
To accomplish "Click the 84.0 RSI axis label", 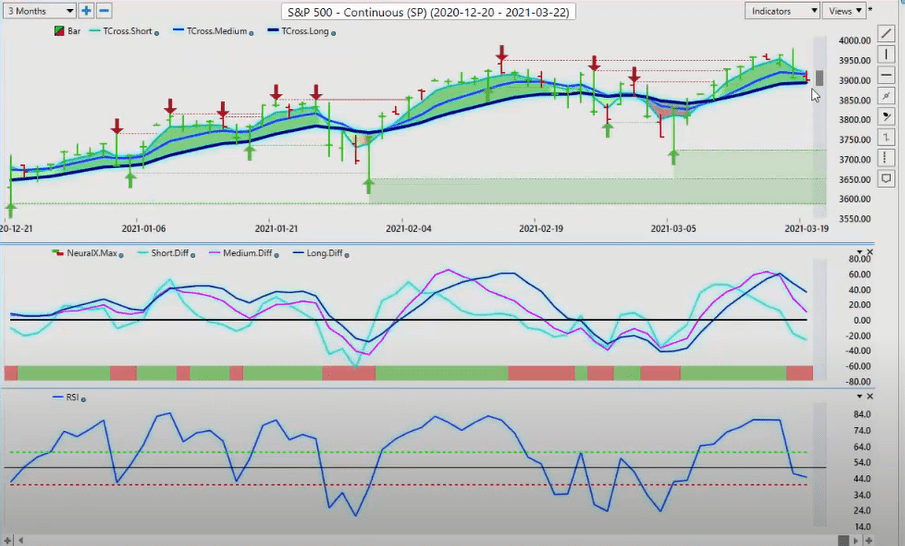I will [x=861, y=414].
